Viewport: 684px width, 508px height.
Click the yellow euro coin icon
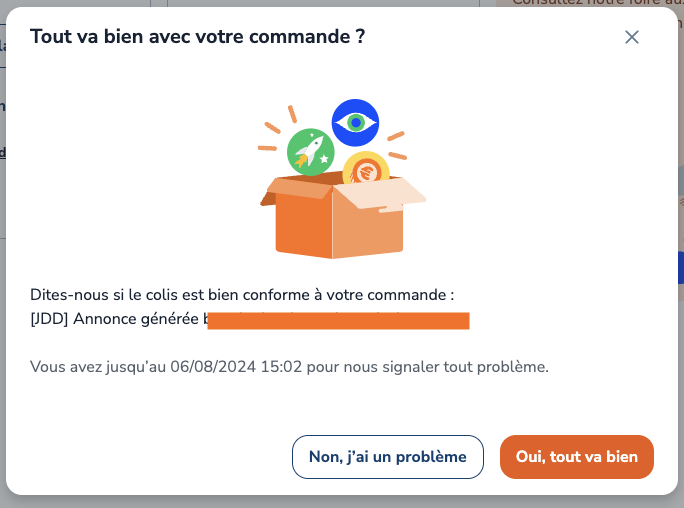366,170
